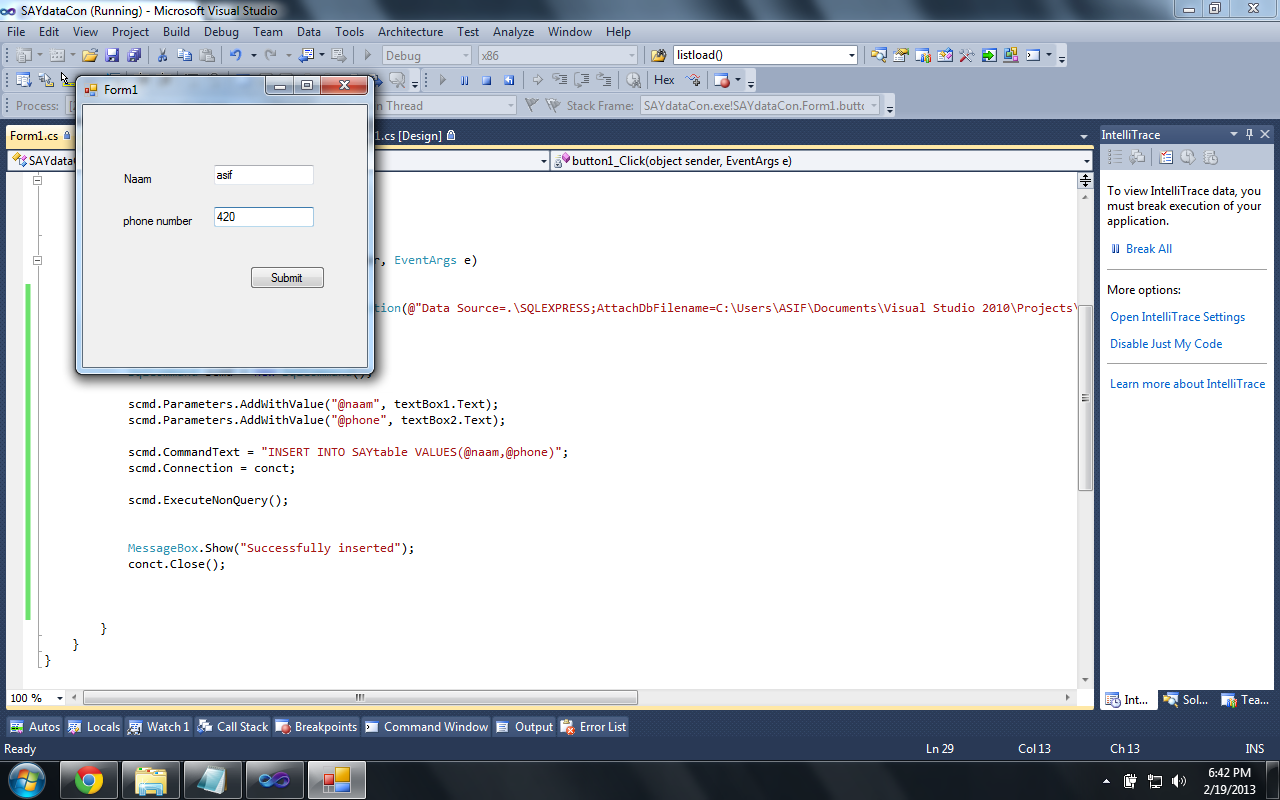Switch to the Locals debug tab

coord(94,727)
